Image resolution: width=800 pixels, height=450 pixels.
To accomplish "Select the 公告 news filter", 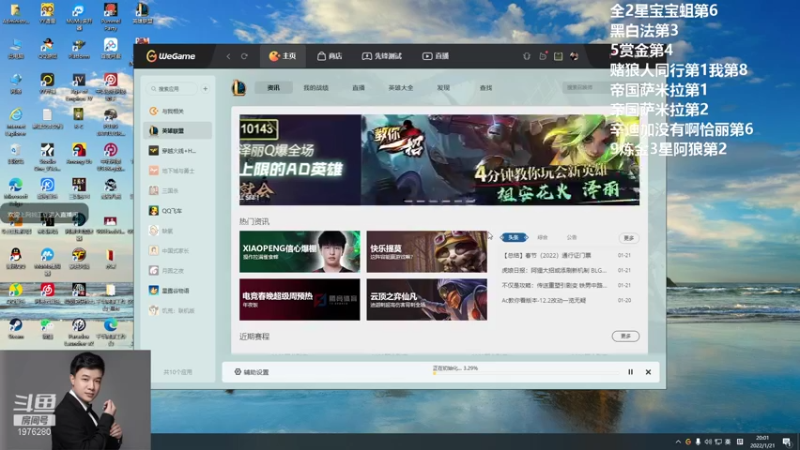I will coord(571,237).
